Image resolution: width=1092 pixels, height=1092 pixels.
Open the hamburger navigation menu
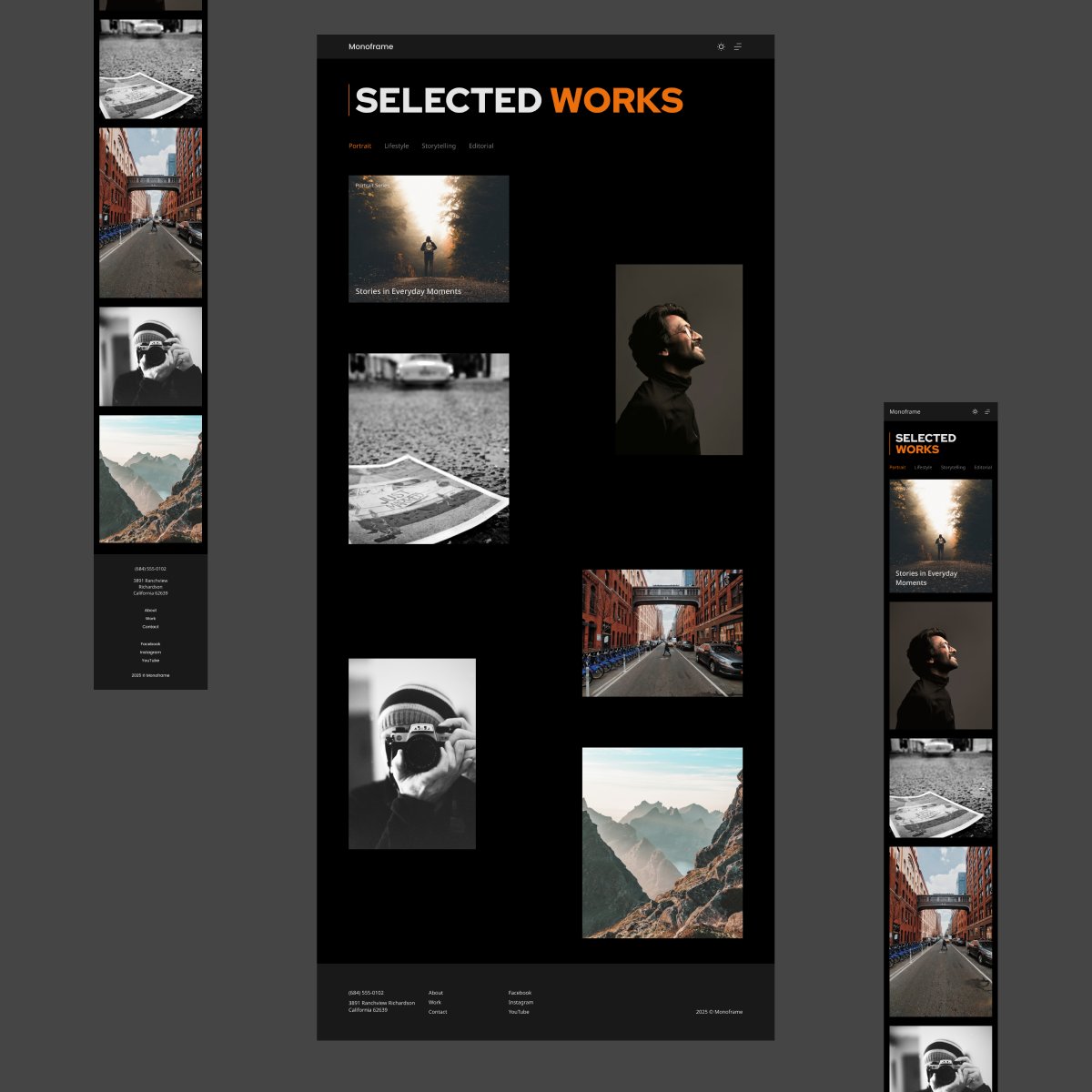tap(739, 46)
